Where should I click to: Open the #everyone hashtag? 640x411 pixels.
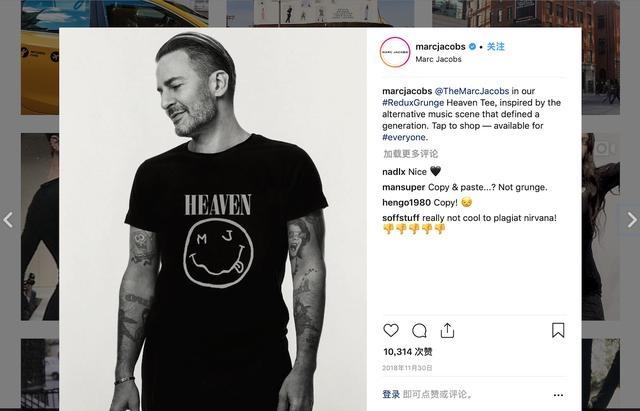coord(404,137)
